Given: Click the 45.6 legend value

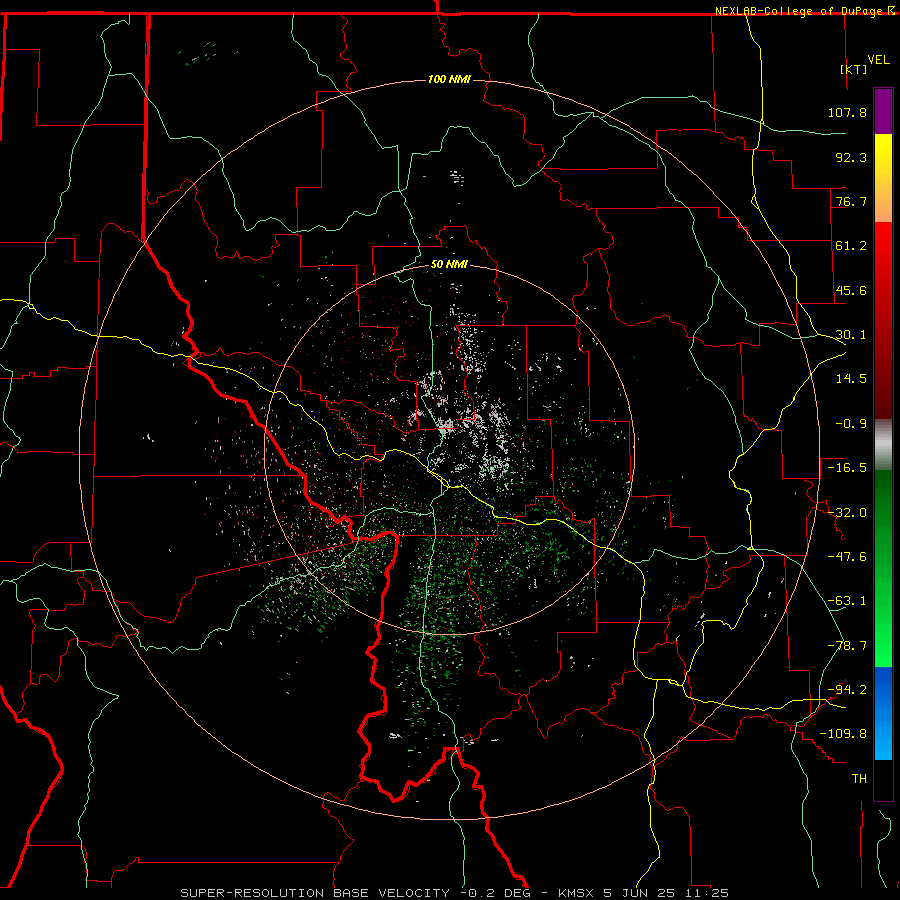Looking at the screenshot, I should pos(851,290).
